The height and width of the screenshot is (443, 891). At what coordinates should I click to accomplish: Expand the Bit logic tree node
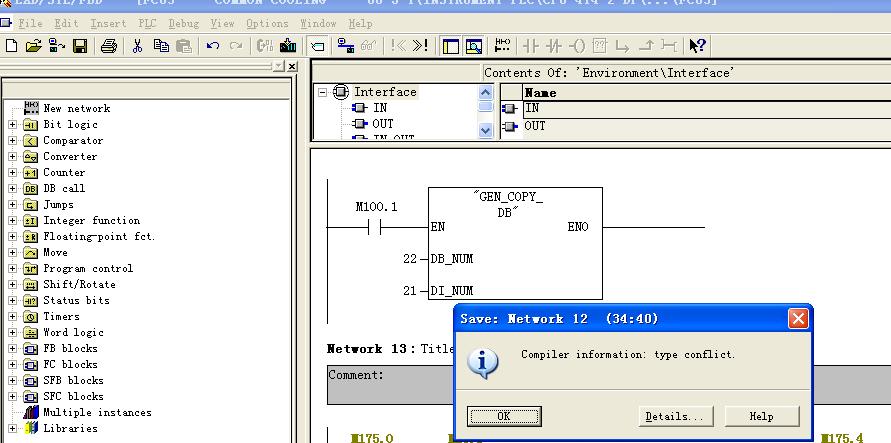[x=13, y=124]
